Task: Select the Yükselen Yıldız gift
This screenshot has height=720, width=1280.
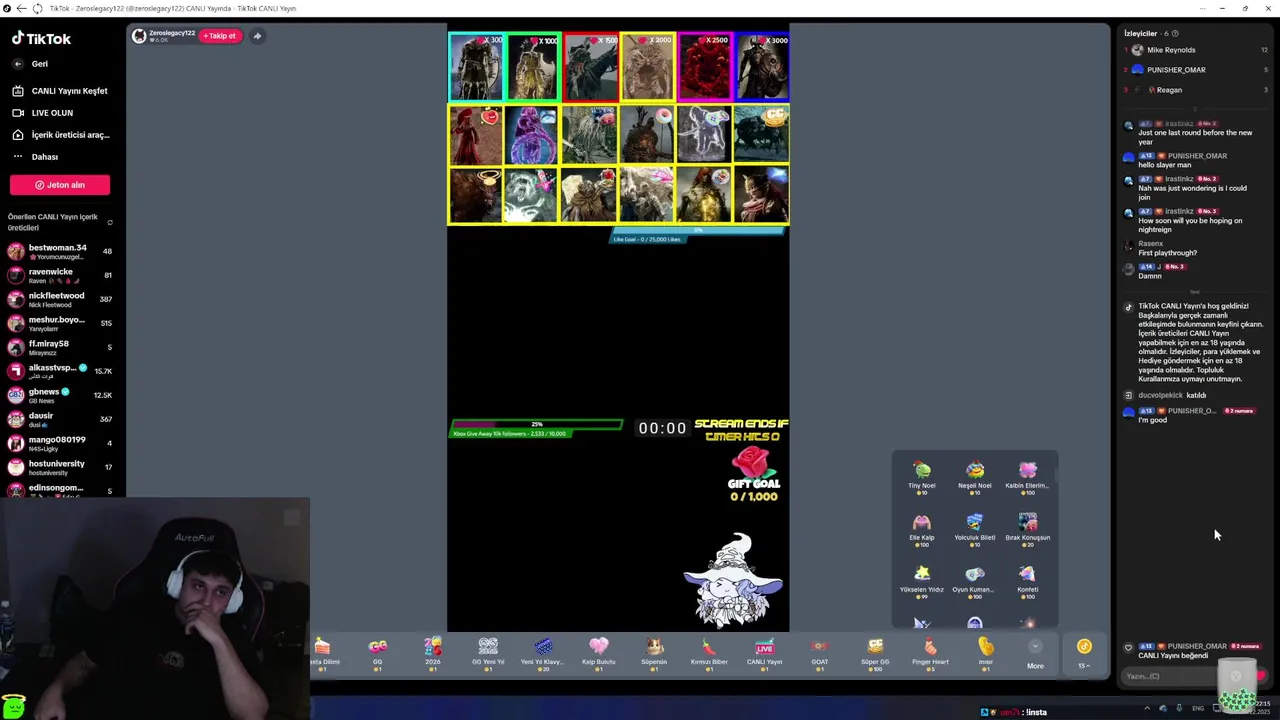Action: coord(922,582)
